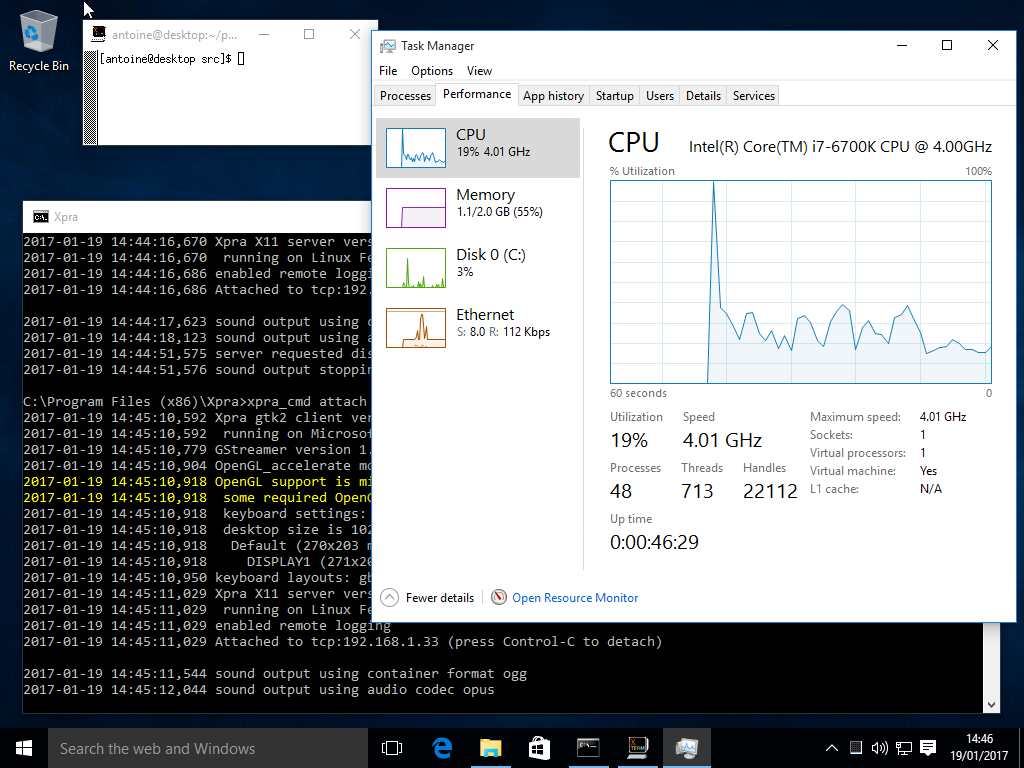Minimize the antoine@desktop terminal window
The image size is (1024, 768).
tap(264, 34)
